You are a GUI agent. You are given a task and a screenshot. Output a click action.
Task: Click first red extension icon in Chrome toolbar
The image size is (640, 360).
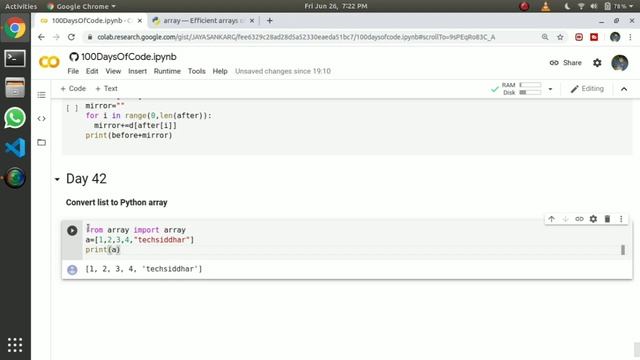click(579, 37)
